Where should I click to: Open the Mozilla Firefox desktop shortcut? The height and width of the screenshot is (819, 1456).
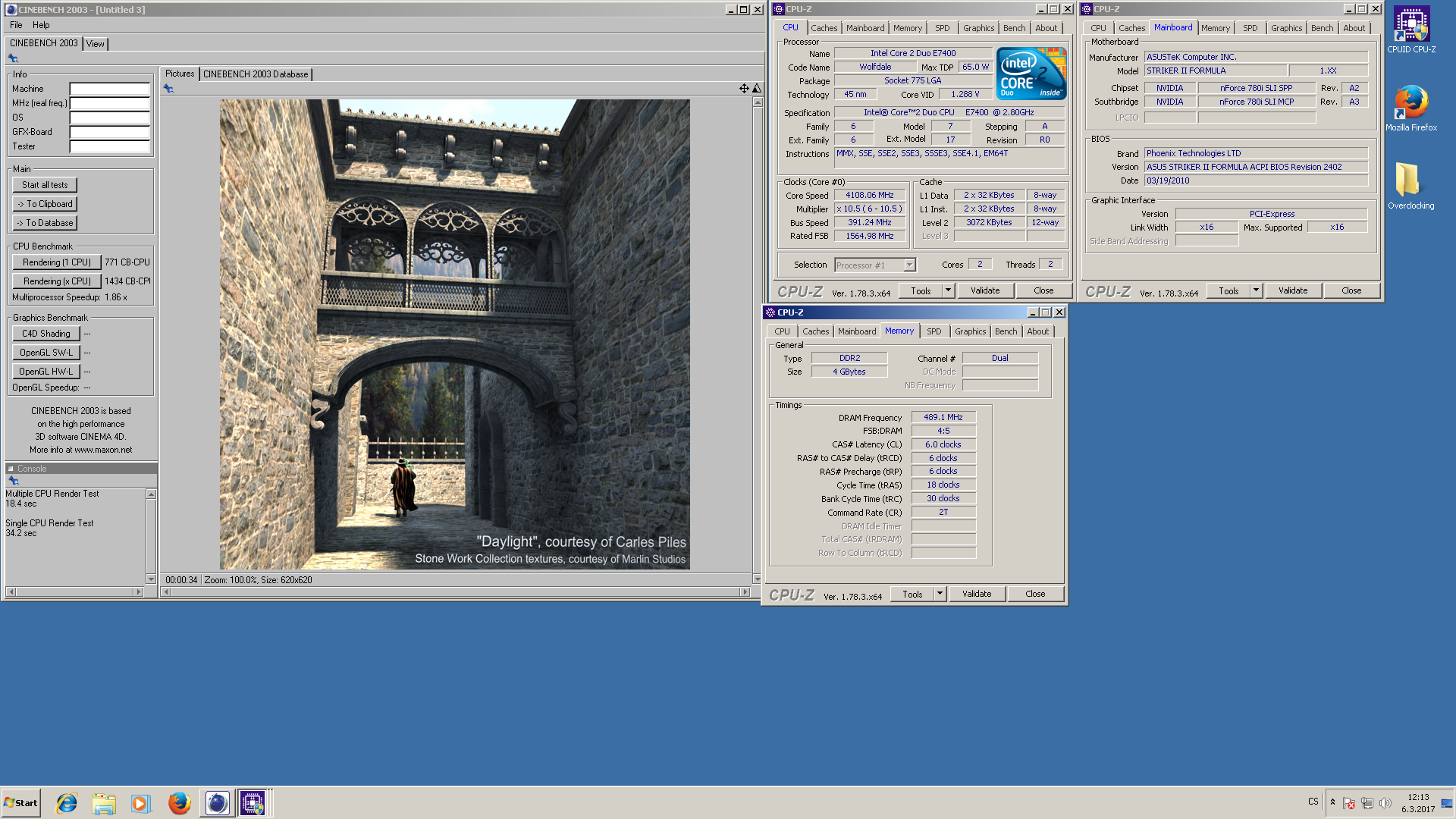[1411, 108]
